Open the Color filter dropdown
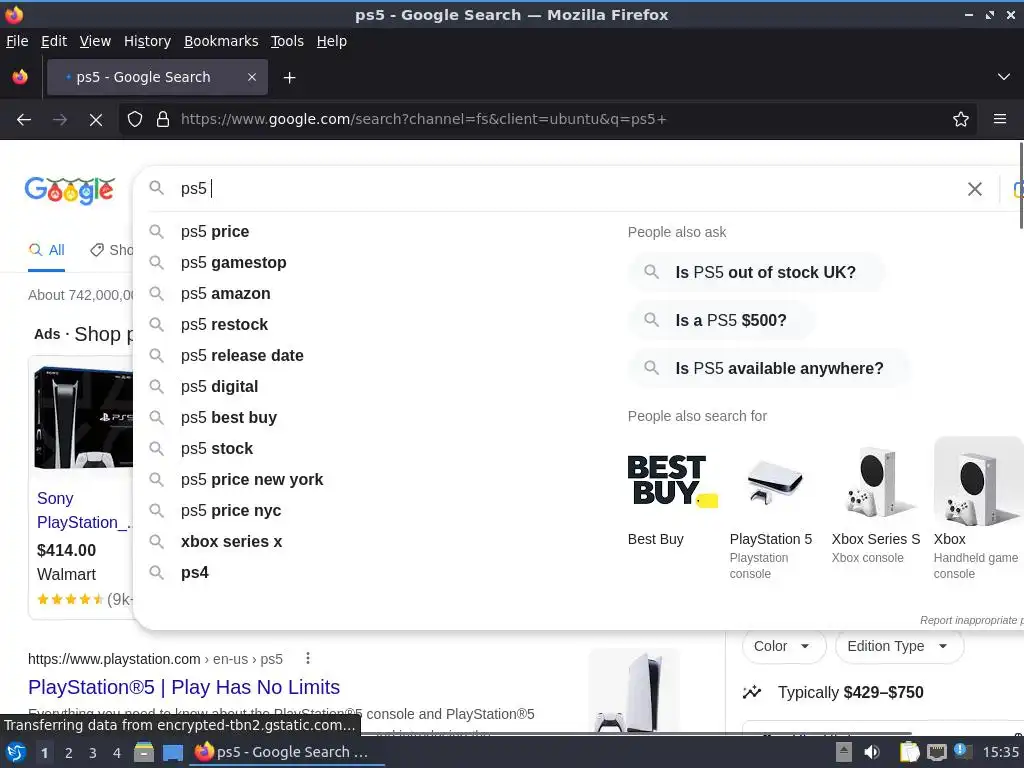1024x768 pixels. (784, 646)
